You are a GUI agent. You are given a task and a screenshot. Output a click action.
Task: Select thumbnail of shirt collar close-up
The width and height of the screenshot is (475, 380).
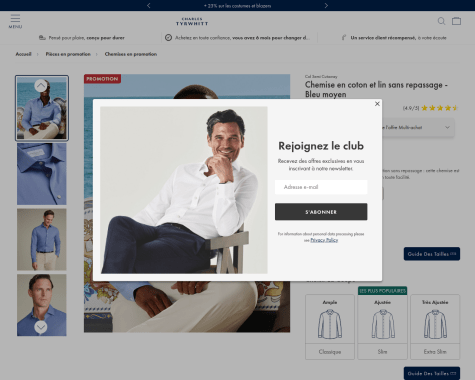(42, 174)
